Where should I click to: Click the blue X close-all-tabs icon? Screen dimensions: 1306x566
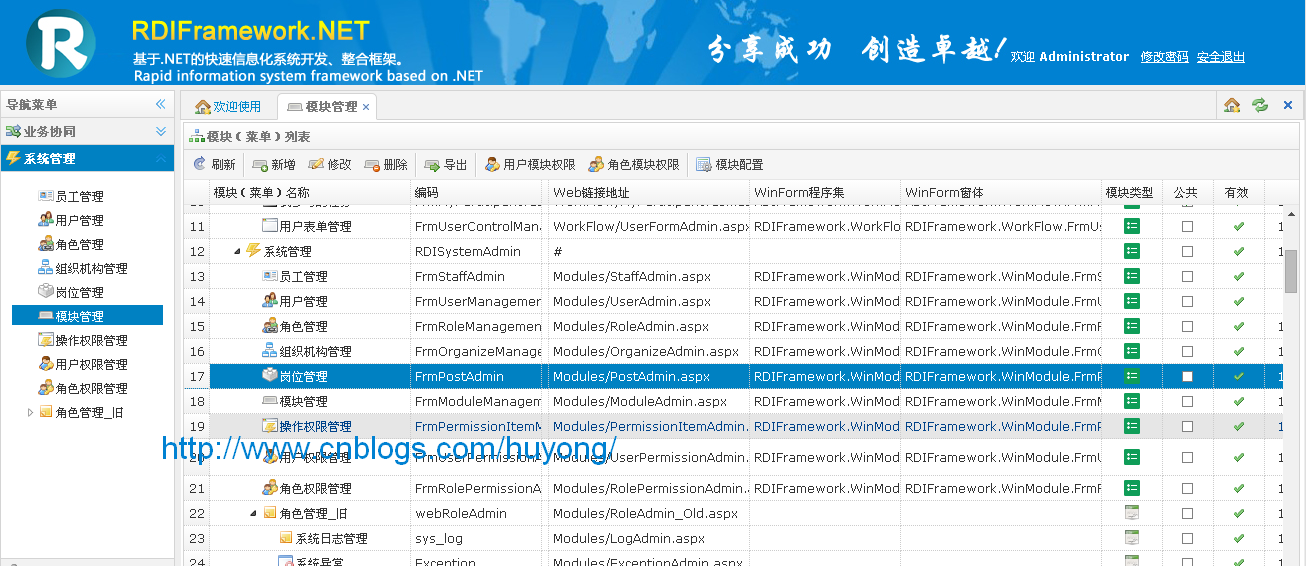(1288, 105)
